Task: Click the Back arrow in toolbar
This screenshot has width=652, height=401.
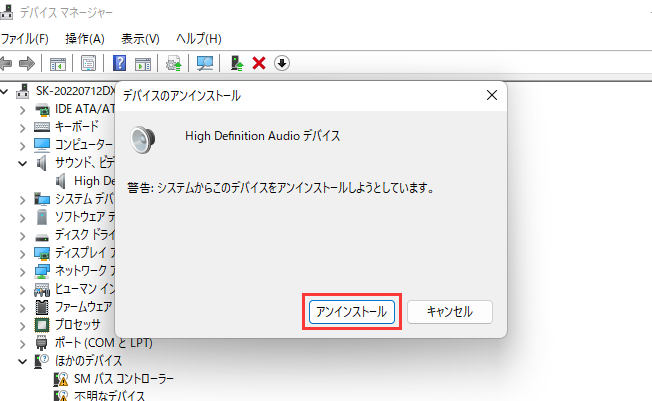Action: tap(5, 64)
